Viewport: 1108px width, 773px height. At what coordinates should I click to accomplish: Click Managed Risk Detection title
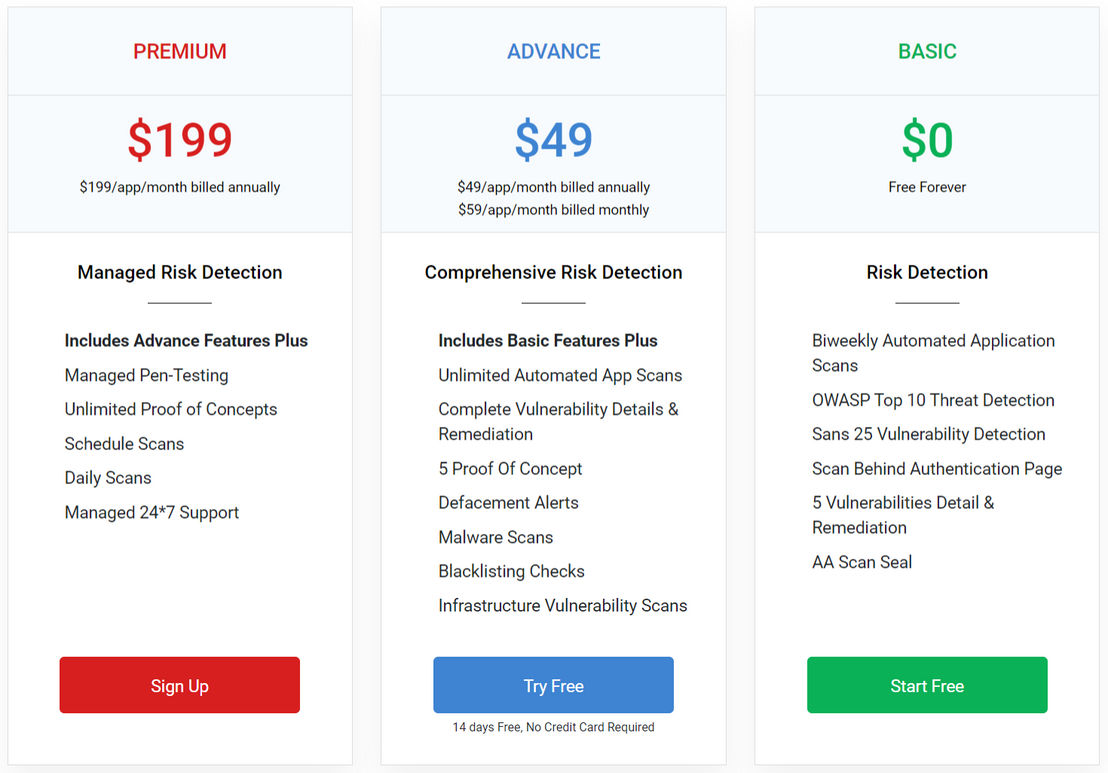tap(179, 272)
